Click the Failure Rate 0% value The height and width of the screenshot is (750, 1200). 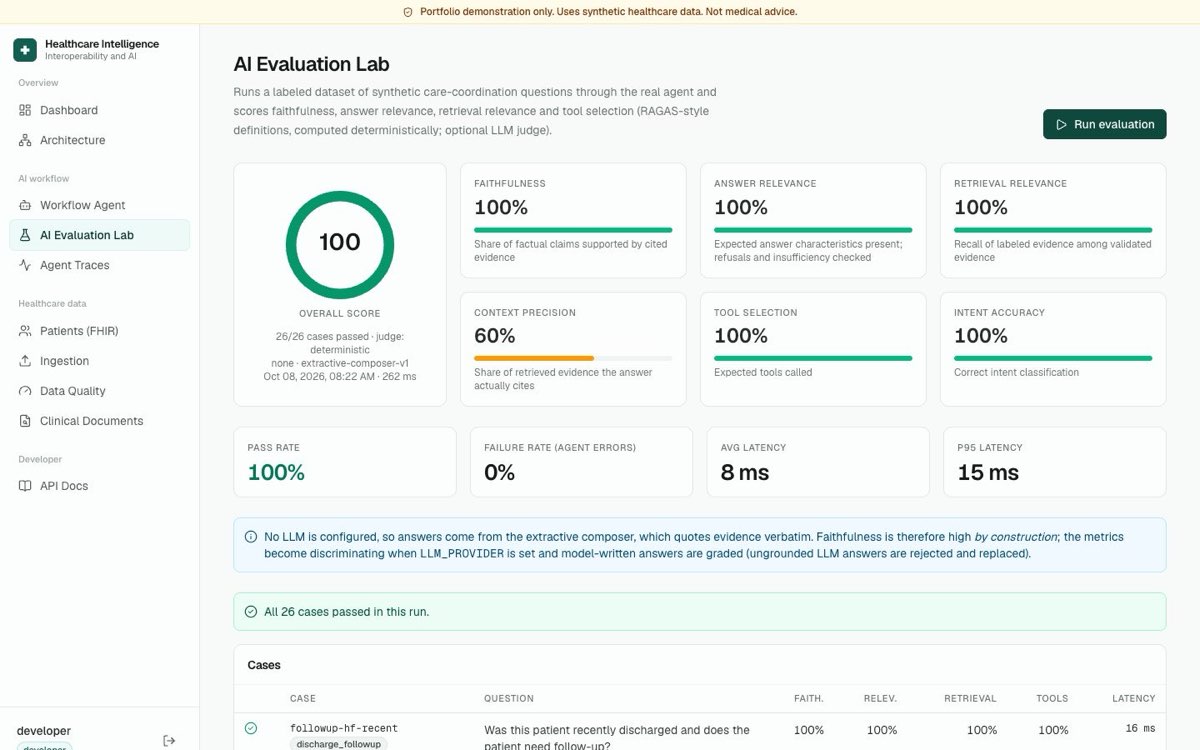point(499,472)
